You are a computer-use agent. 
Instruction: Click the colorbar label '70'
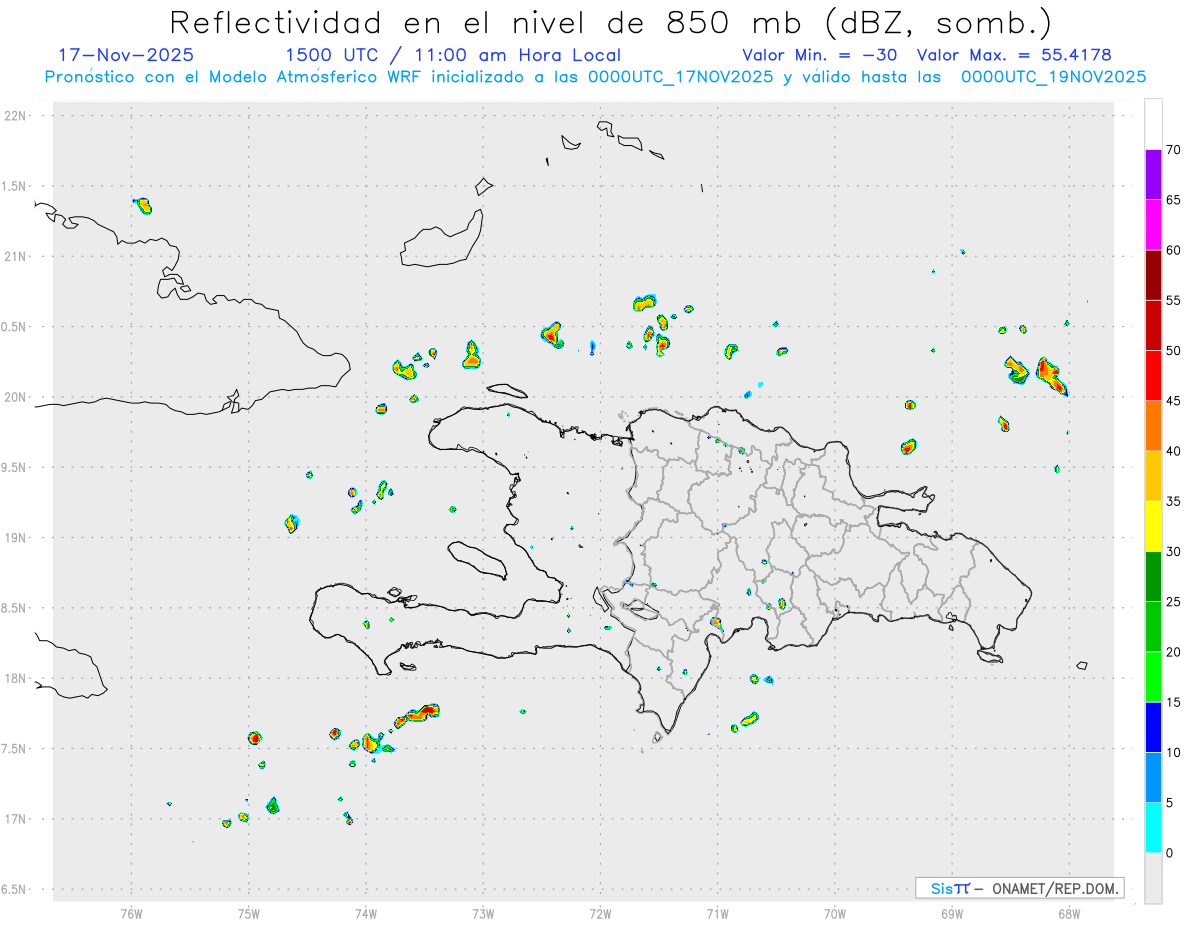(1173, 150)
